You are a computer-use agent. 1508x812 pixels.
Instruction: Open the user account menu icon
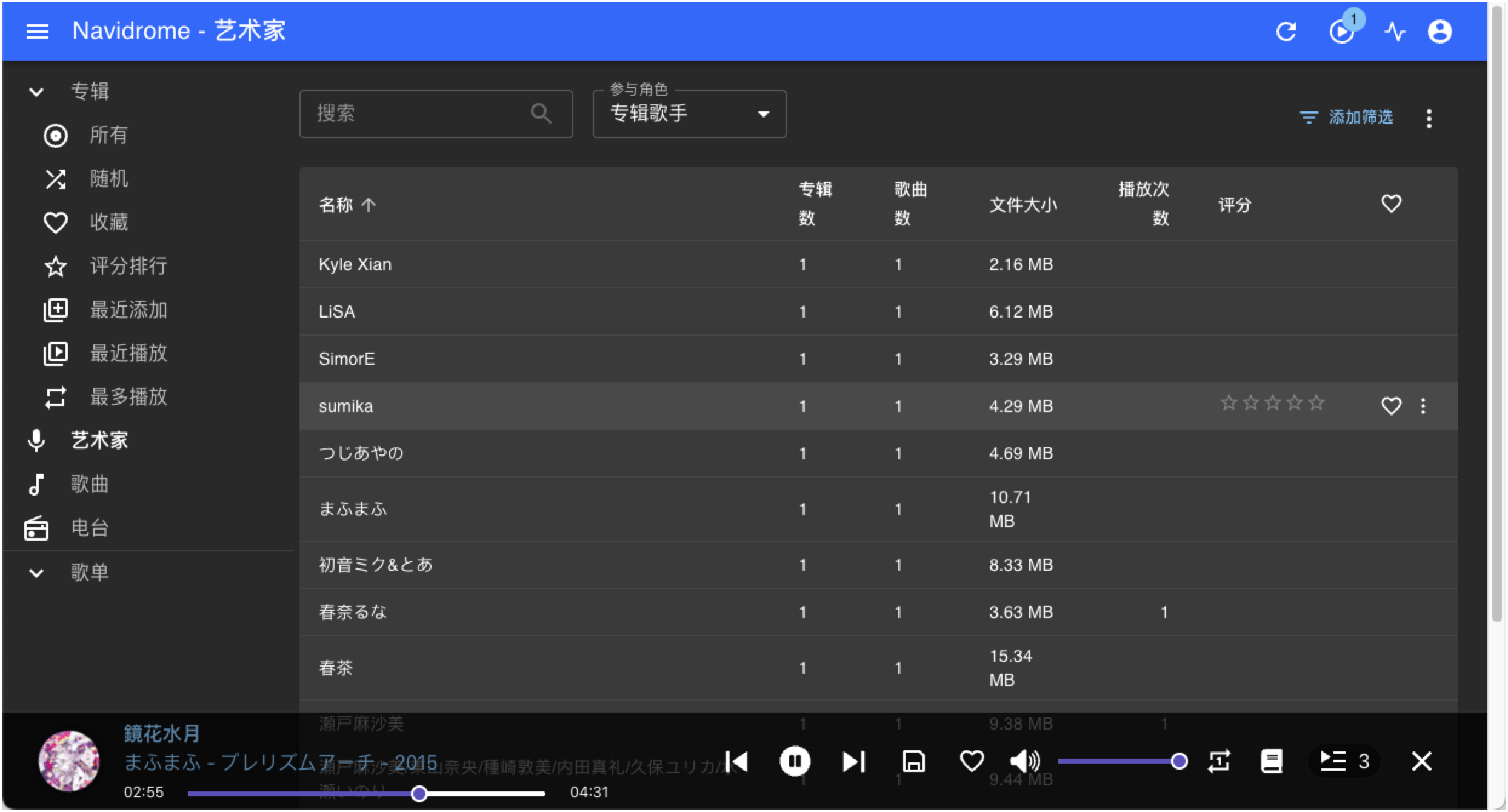[1440, 32]
